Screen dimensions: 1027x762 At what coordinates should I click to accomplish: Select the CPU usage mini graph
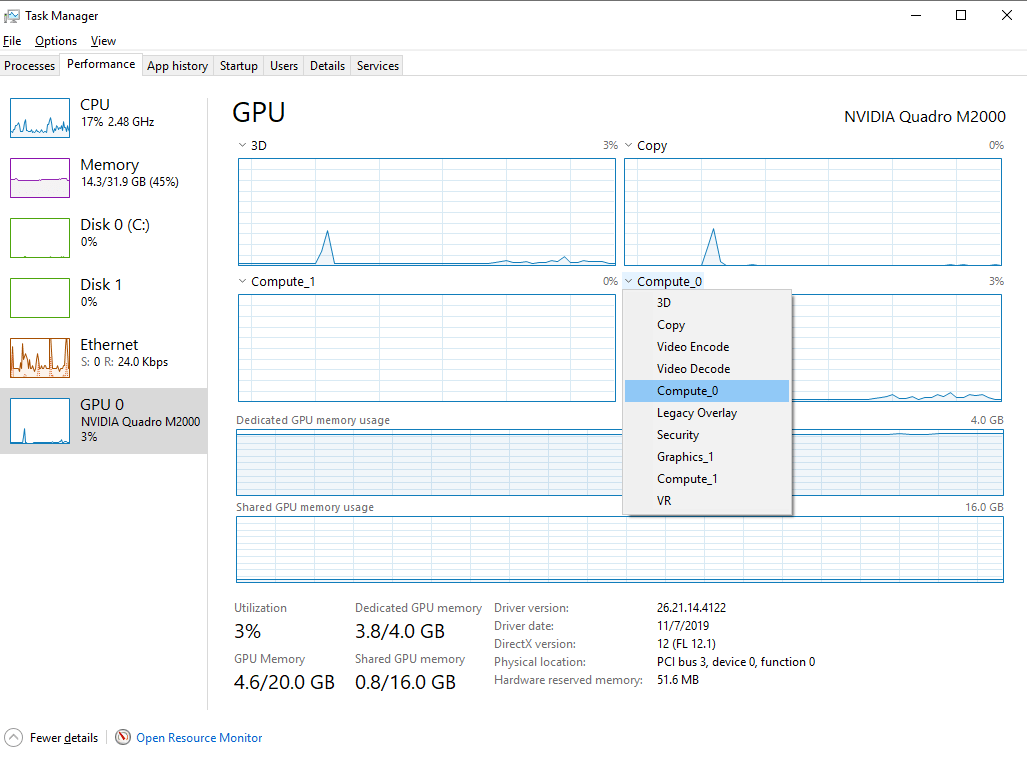(40, 118)
